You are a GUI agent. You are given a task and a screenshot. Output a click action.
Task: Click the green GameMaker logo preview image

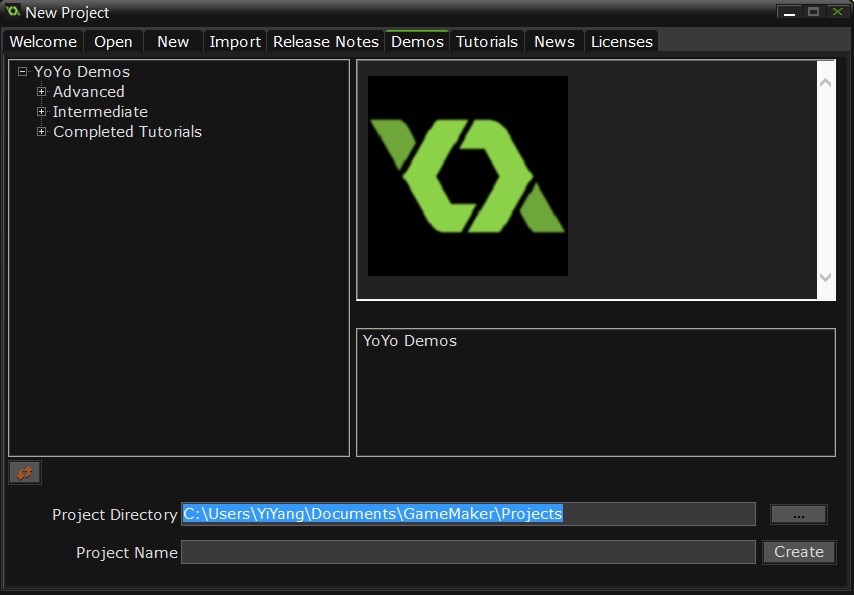468,176
